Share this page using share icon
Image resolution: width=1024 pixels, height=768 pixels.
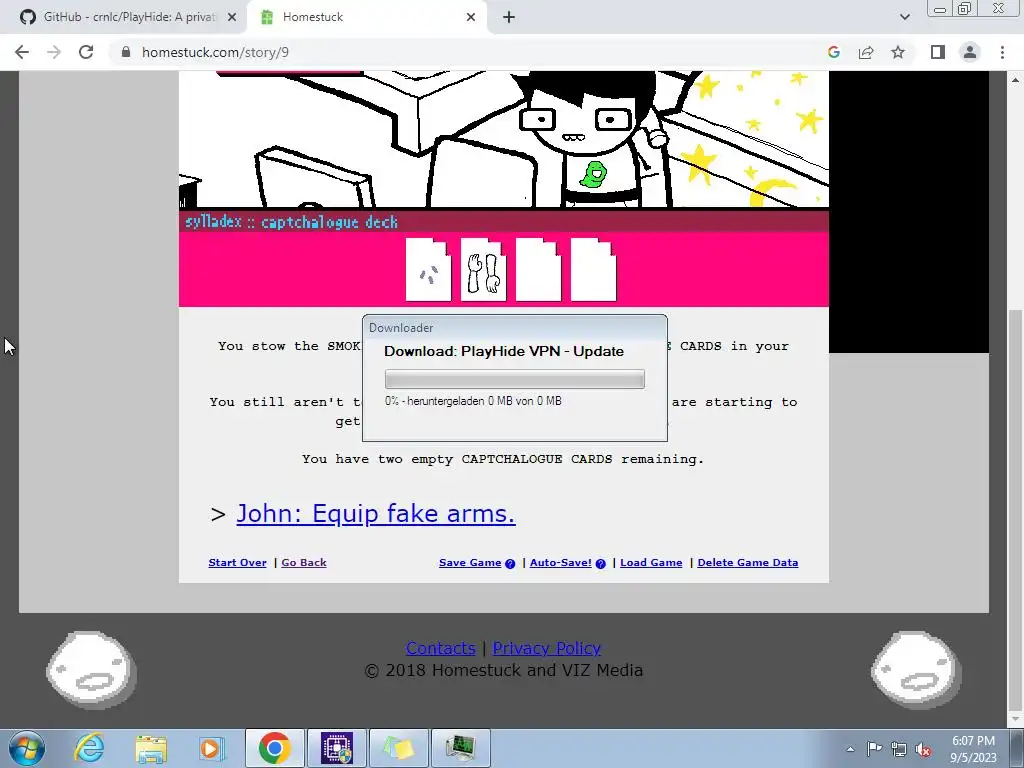[866, 52]
